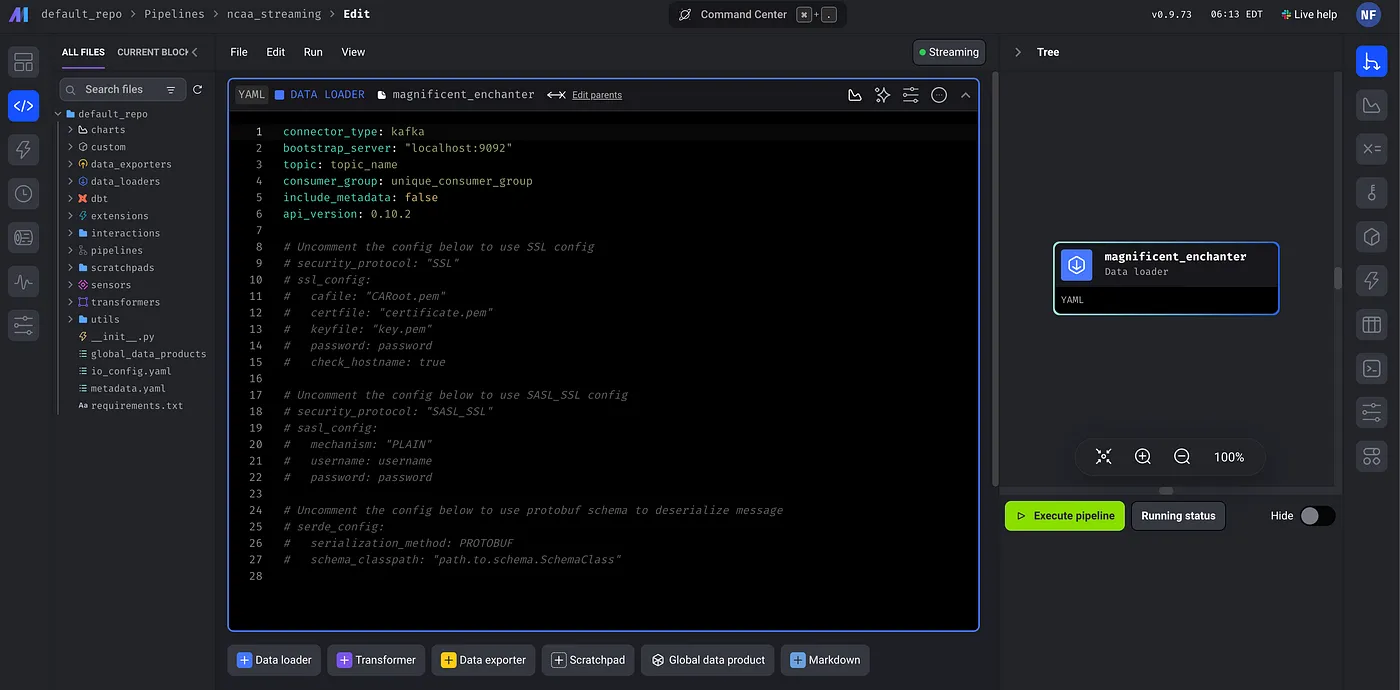The height and width of the screenshot is (690, 1400).
Task: Collapse the magnificent_enchanter block
Action: tap(965, 95)
